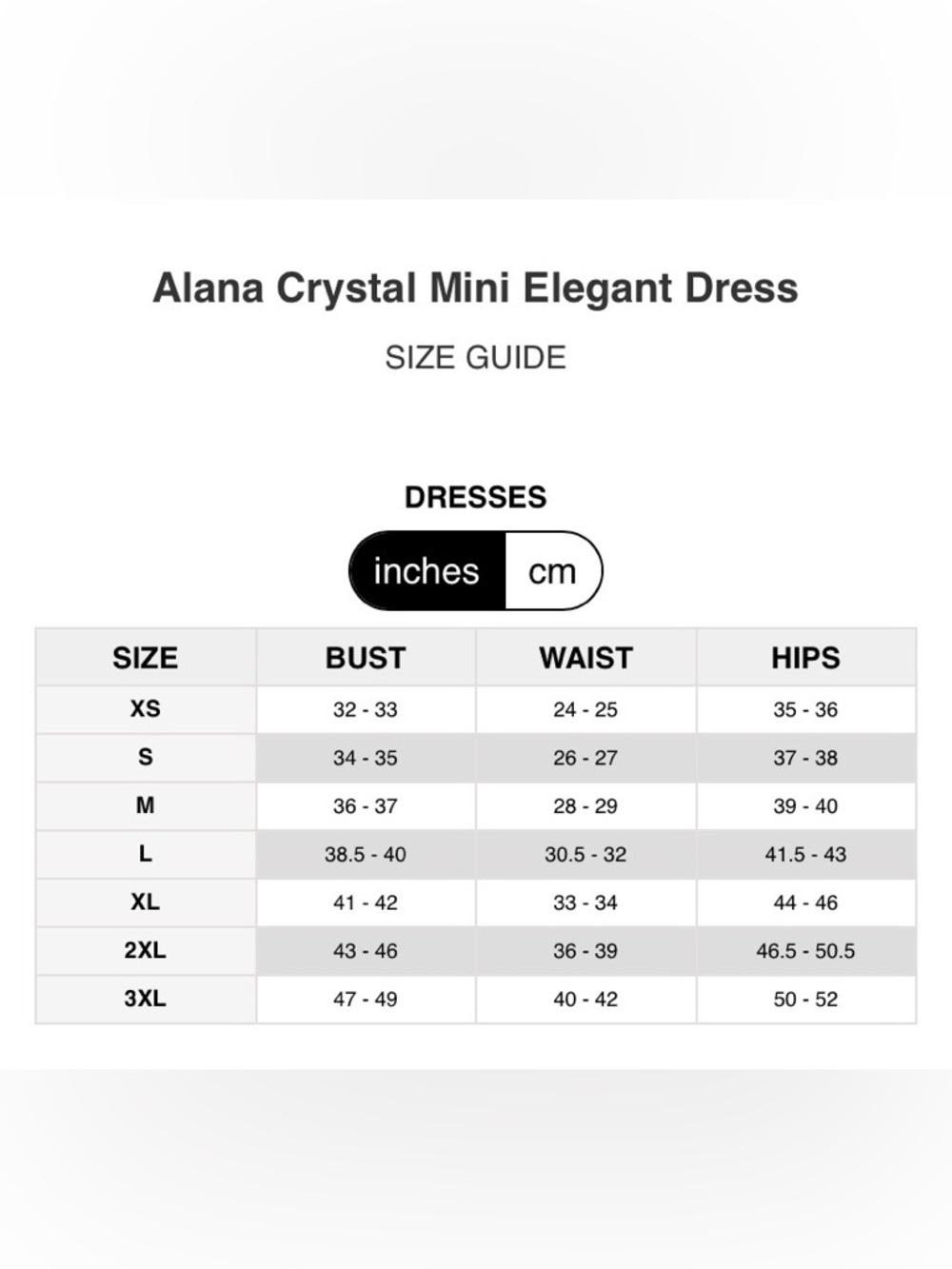952x1269 pixels.
Task: Click the 38.5 - 40 bust cell
Action: coord(366,854)
